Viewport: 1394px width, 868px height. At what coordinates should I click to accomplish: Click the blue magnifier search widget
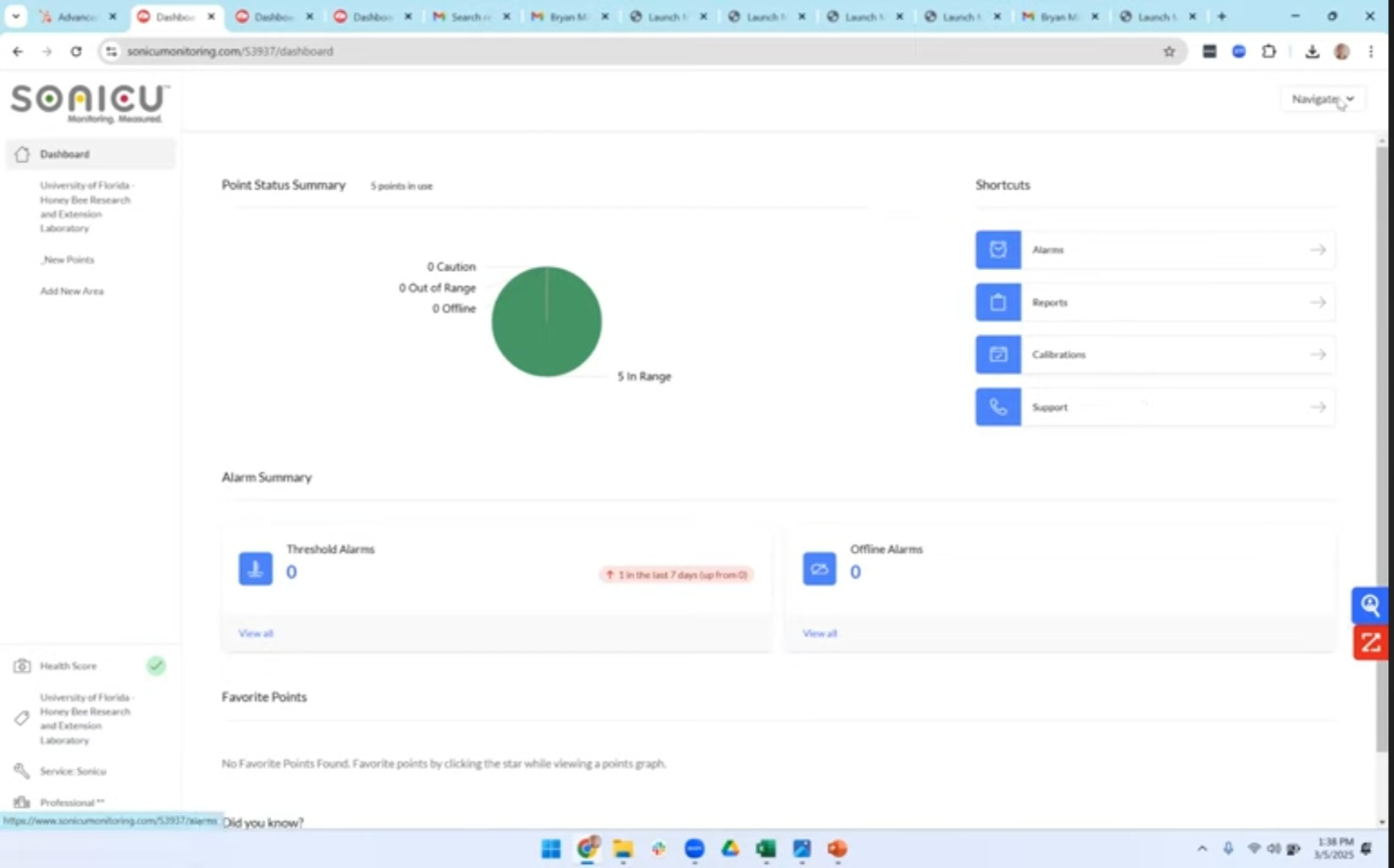[1370, 605]
